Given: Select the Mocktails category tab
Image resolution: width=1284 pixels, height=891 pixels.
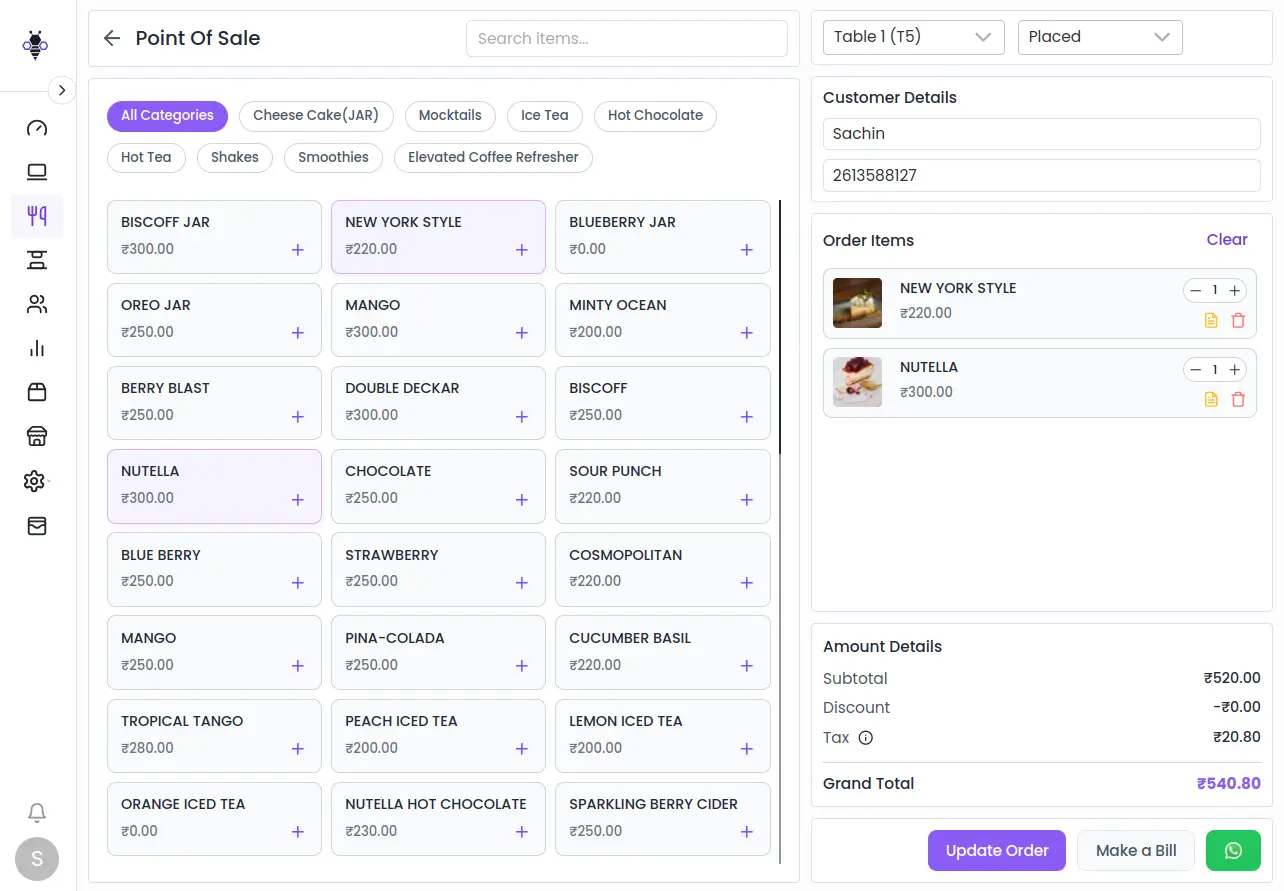Looking at the screenshot, I should [450, 116].
